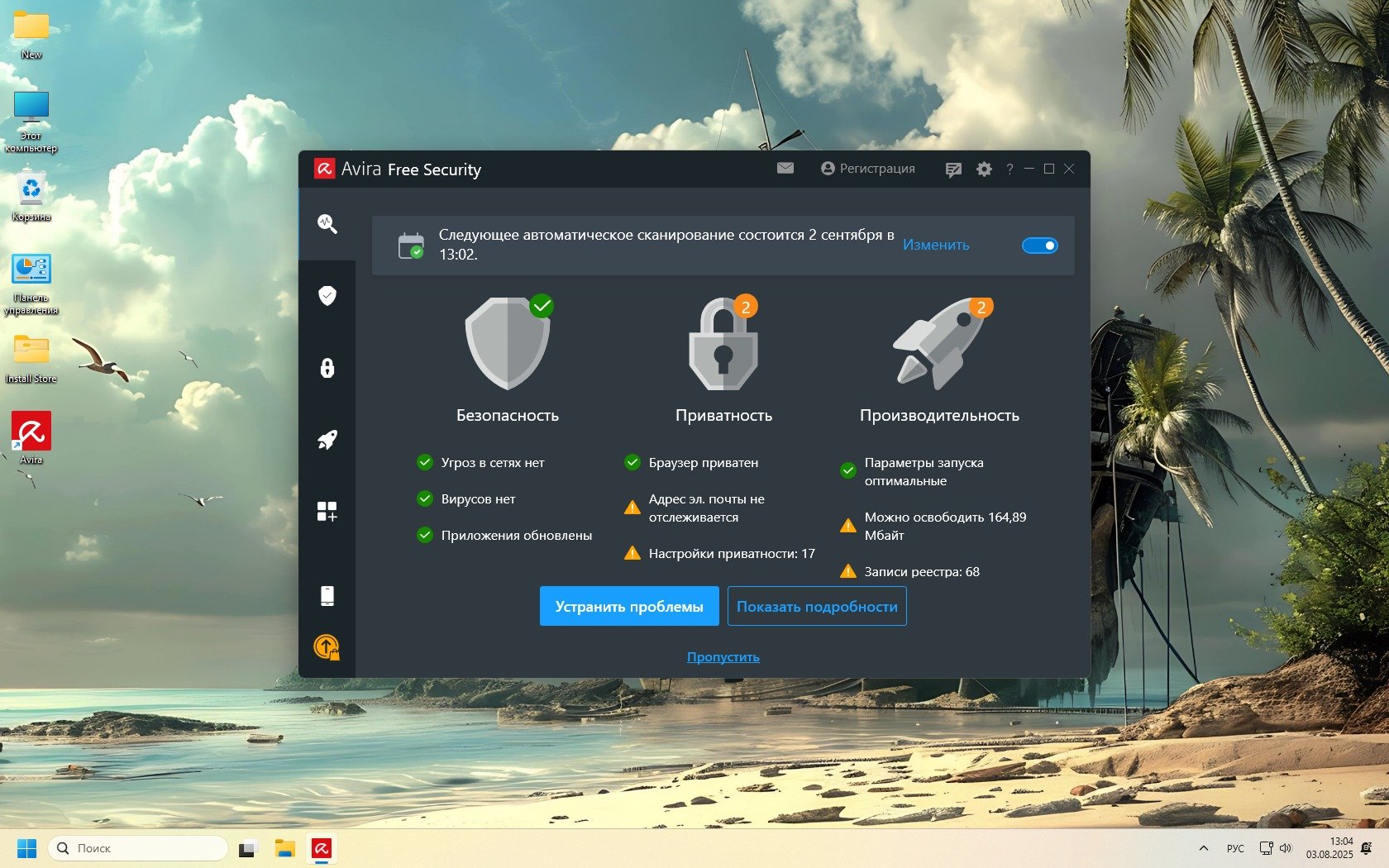Click the warning icon beside registry entries: 68
Viewport: 1389px width, 868px height.
point(848,571)
